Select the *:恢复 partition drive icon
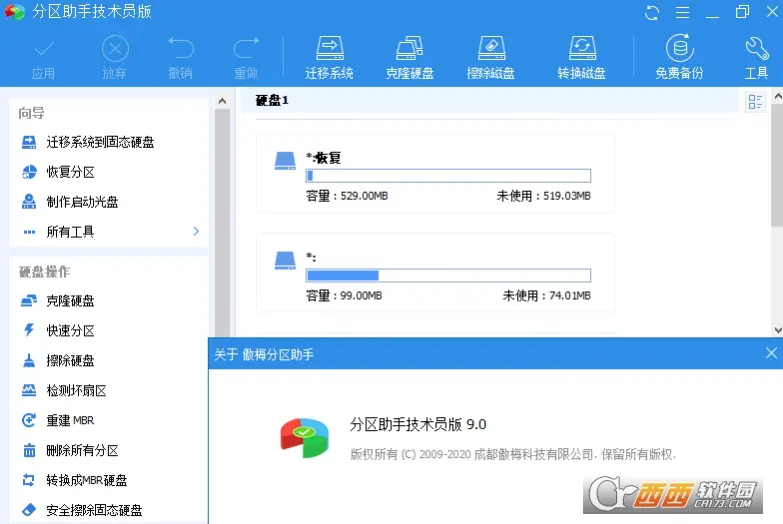This screenshot has height=524, width=783. tap(285, 161)
